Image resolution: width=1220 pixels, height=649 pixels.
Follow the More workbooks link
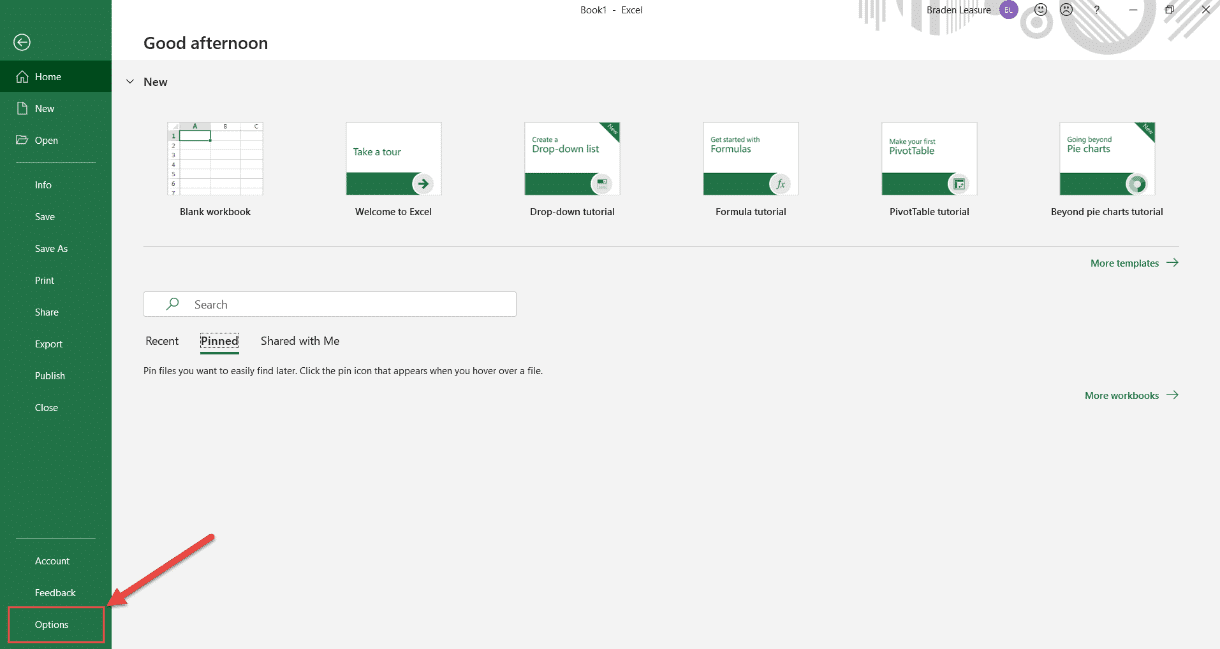click(x=1131, y=395)
